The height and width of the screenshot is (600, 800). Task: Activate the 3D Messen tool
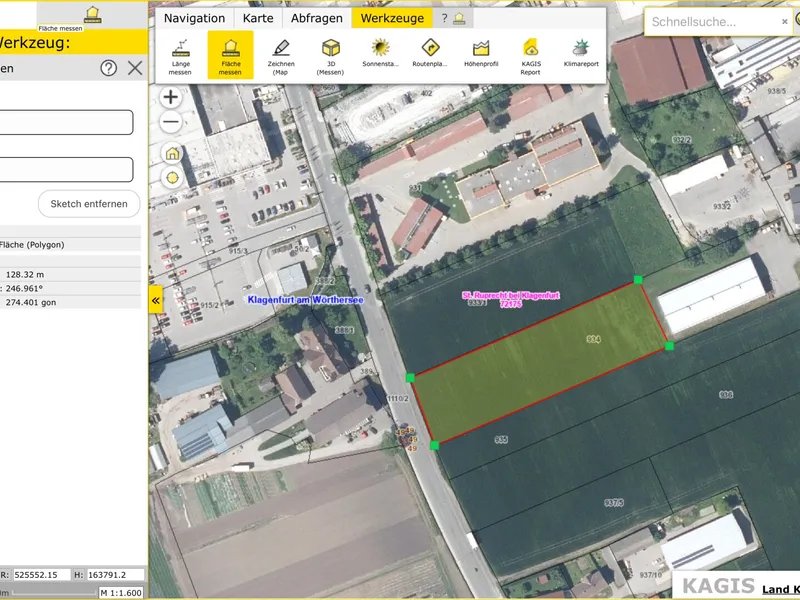coord(330,55)
